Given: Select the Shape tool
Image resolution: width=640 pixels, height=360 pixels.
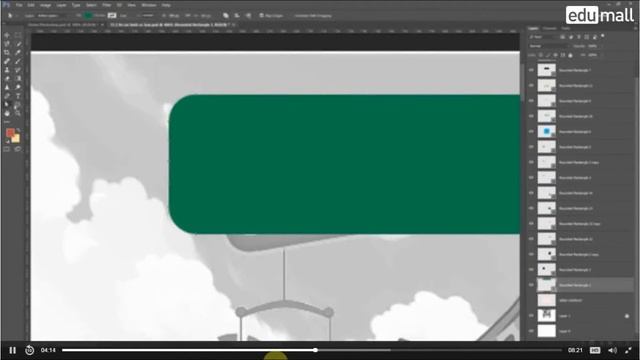Looking at the screenshot, I should pos(18,105).
